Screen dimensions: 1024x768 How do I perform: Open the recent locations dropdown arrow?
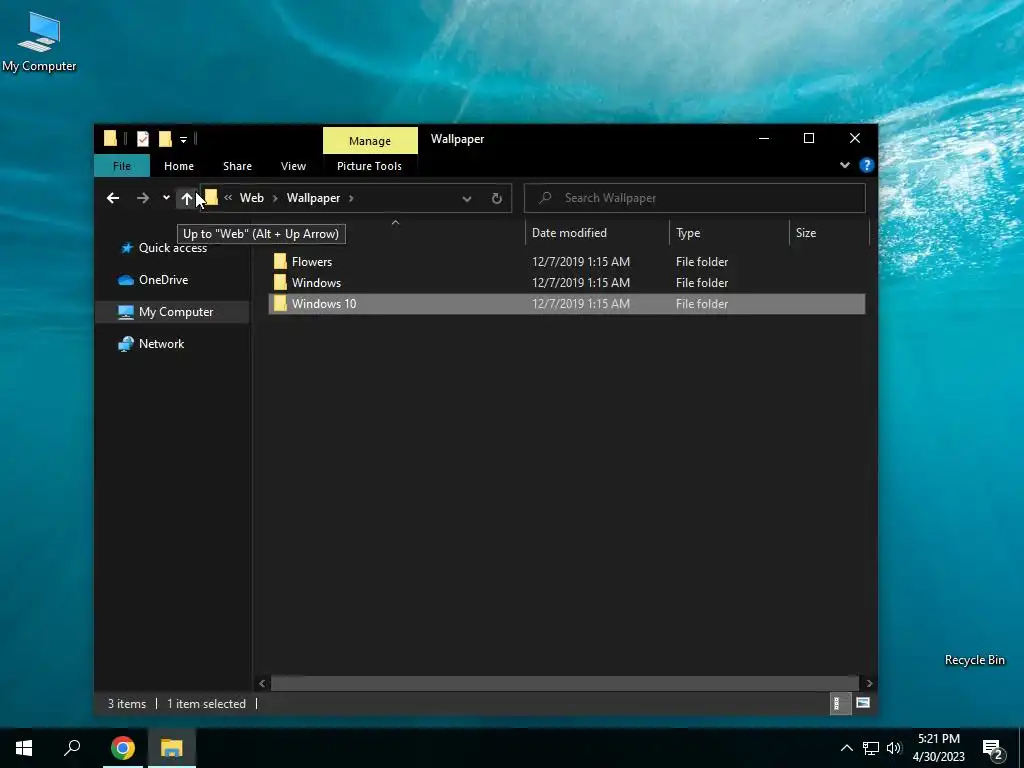click(x=166, y=197)
